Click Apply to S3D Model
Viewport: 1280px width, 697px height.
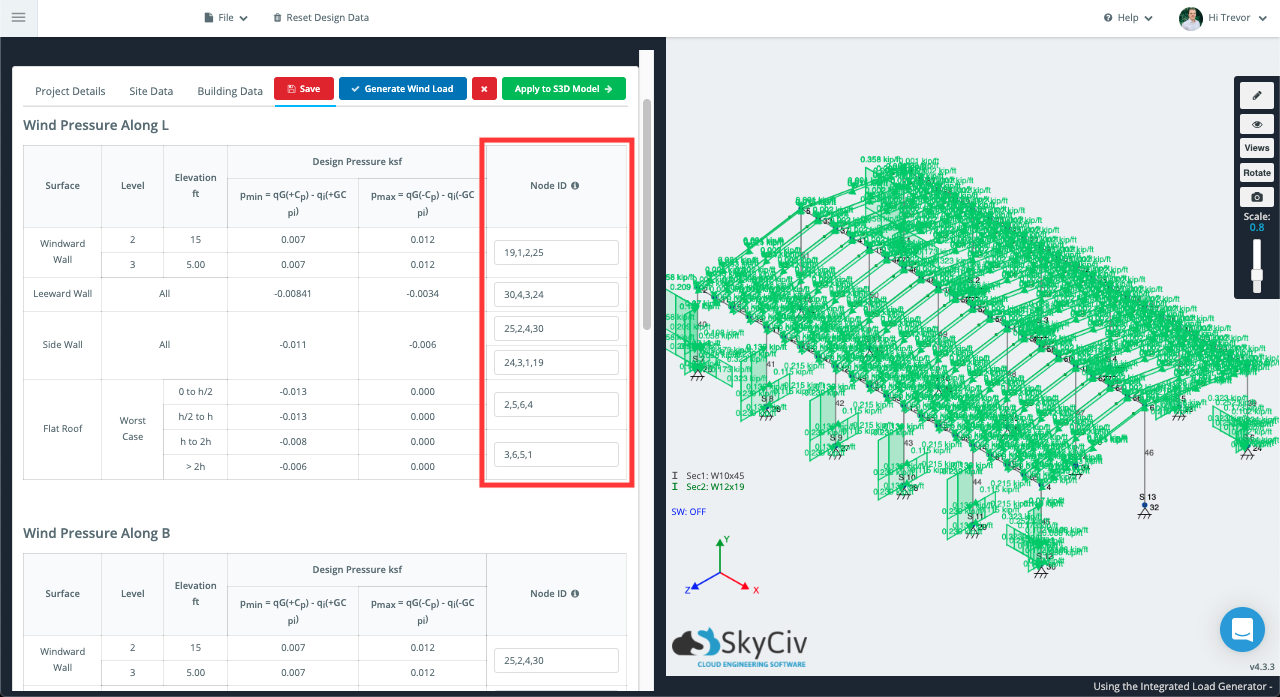pyautogui.click(x=563, y=88)
